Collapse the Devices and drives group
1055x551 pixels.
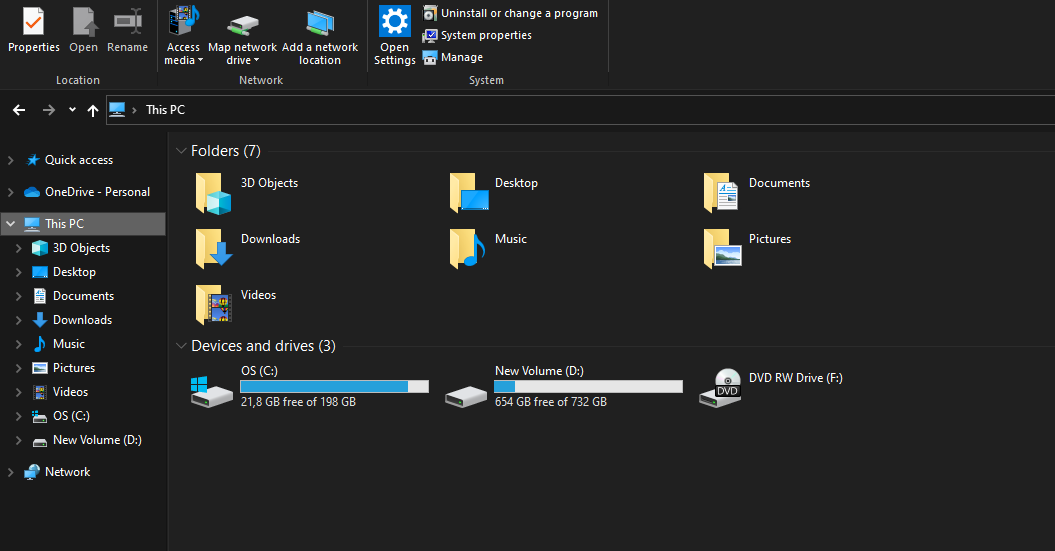click(180, 346)
